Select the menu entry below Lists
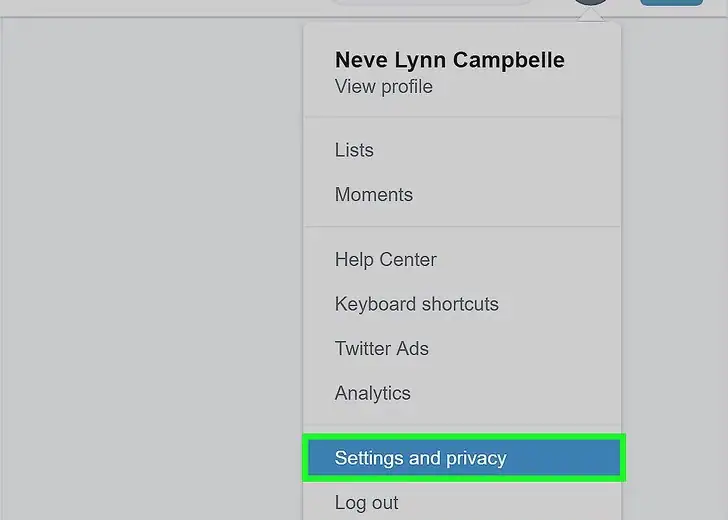Image resolution: width=728 pixels, height=520 pixels. coord(374,195)
